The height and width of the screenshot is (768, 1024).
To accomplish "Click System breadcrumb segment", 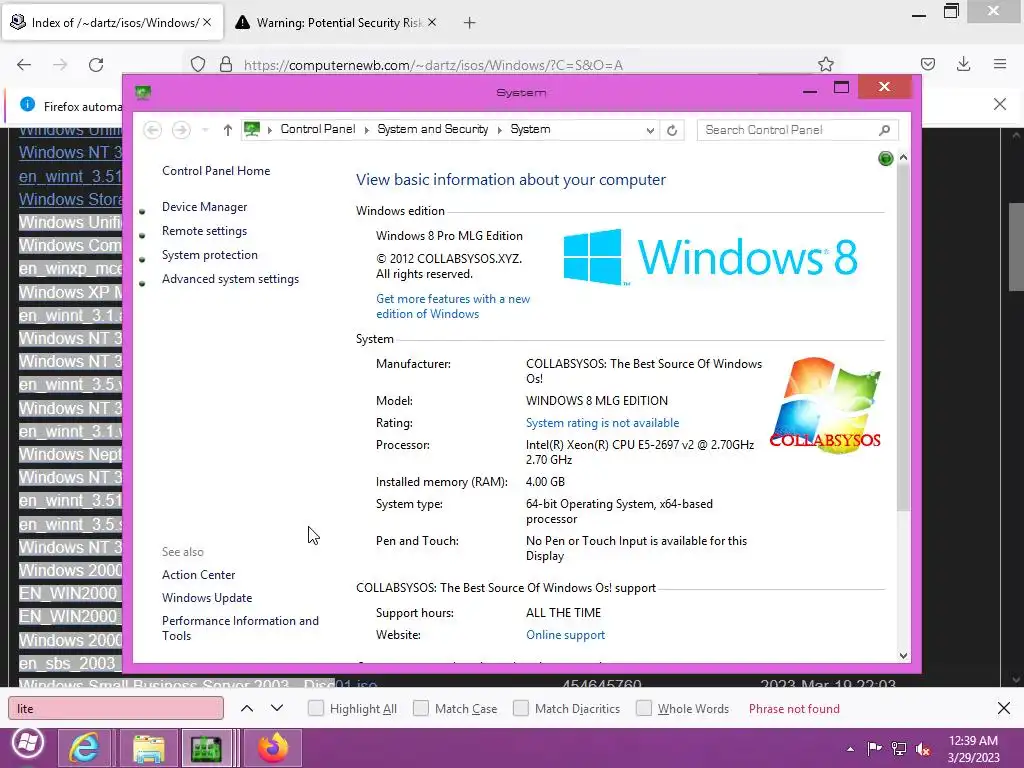I will pos(530,129).
